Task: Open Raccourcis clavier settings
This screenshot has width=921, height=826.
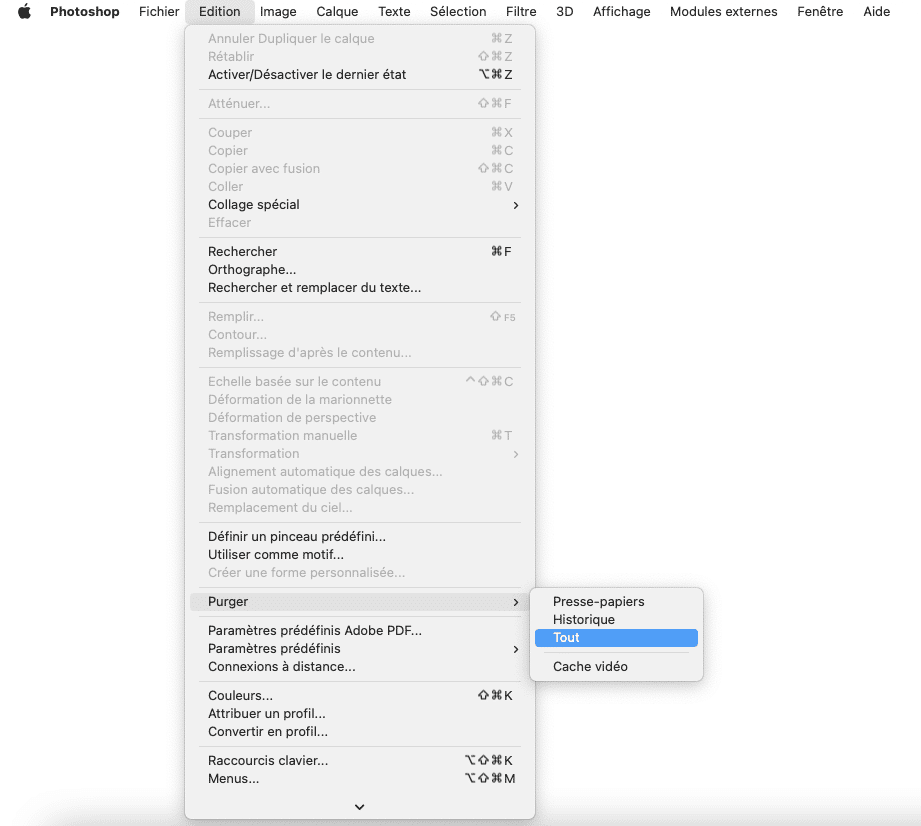Action: pyautogui.click(x=268, y=761)
